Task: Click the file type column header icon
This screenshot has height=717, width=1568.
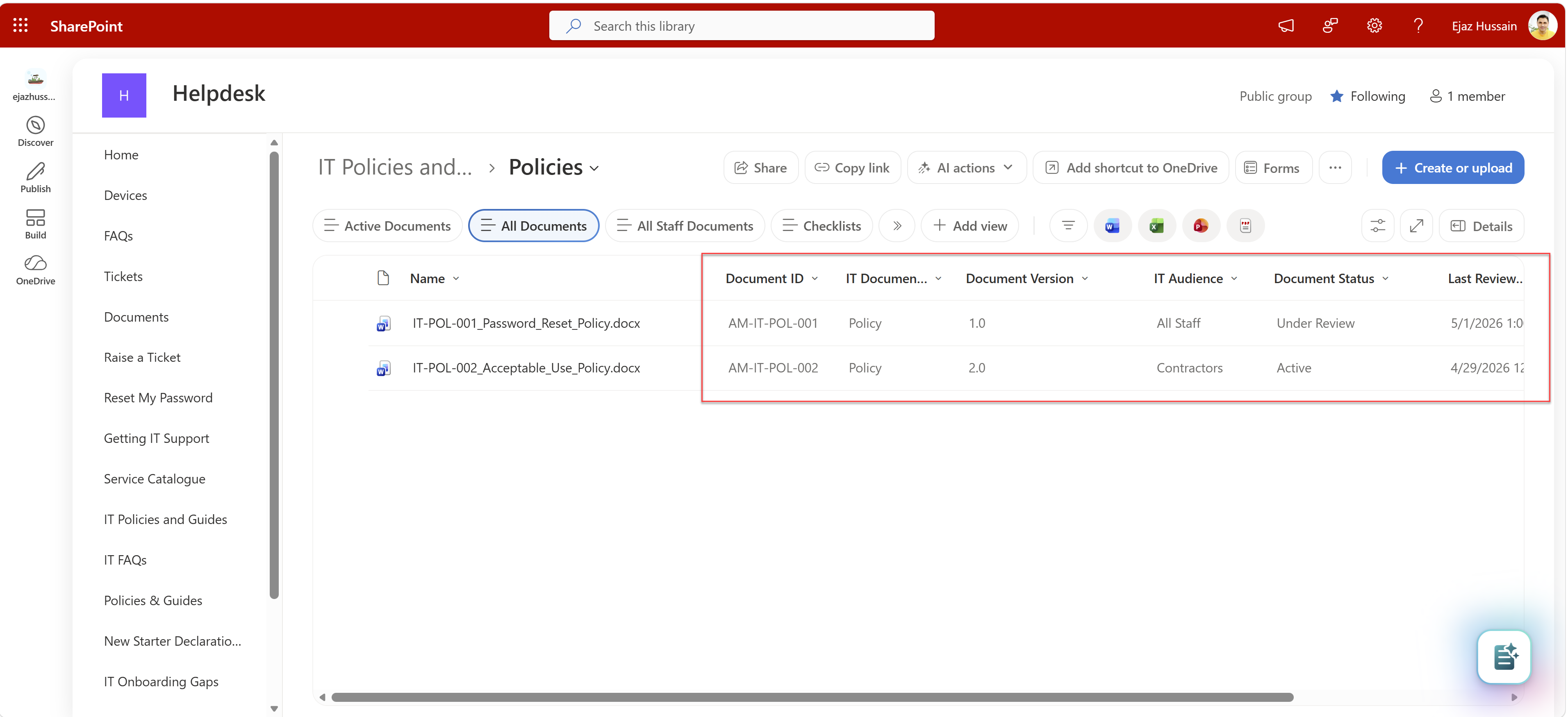Action: pos(383,279)
